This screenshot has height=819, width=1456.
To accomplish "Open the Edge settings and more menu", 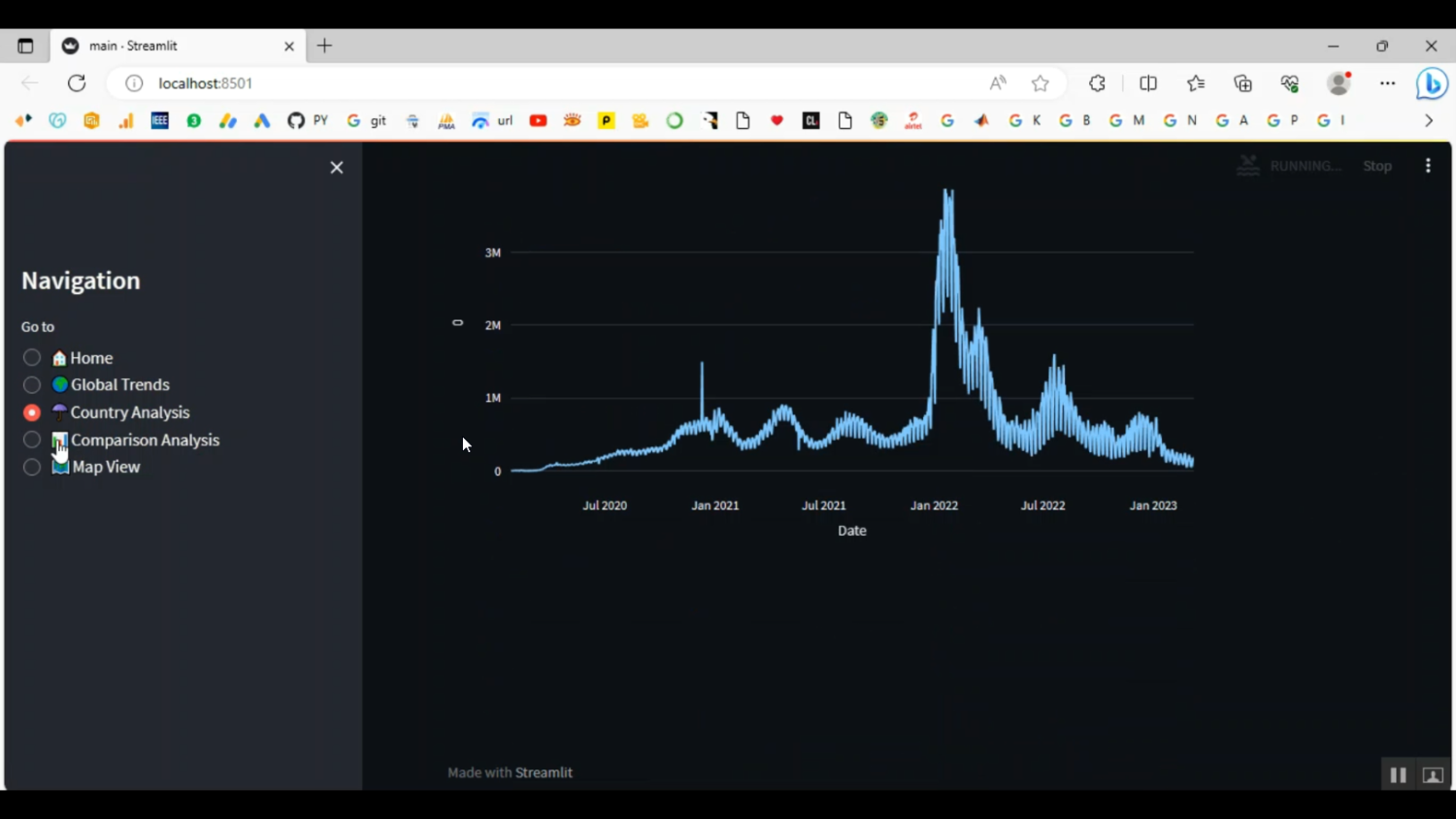I will (x=1387, y=83).
